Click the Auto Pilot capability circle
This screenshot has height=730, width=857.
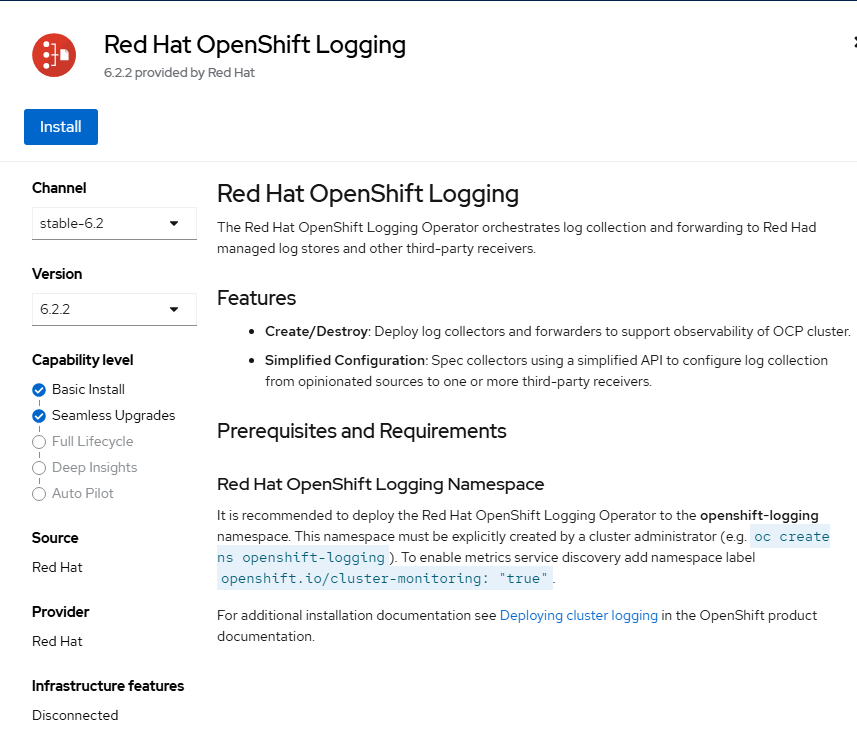39,494
